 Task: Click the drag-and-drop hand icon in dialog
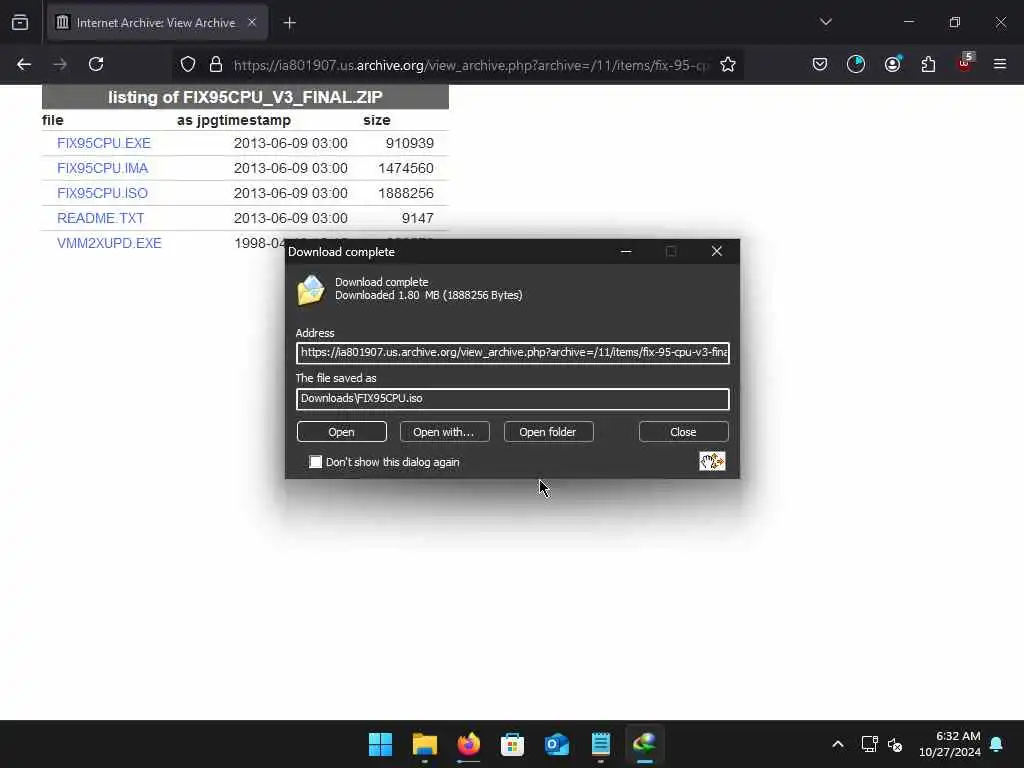click(x=712, y=461)
